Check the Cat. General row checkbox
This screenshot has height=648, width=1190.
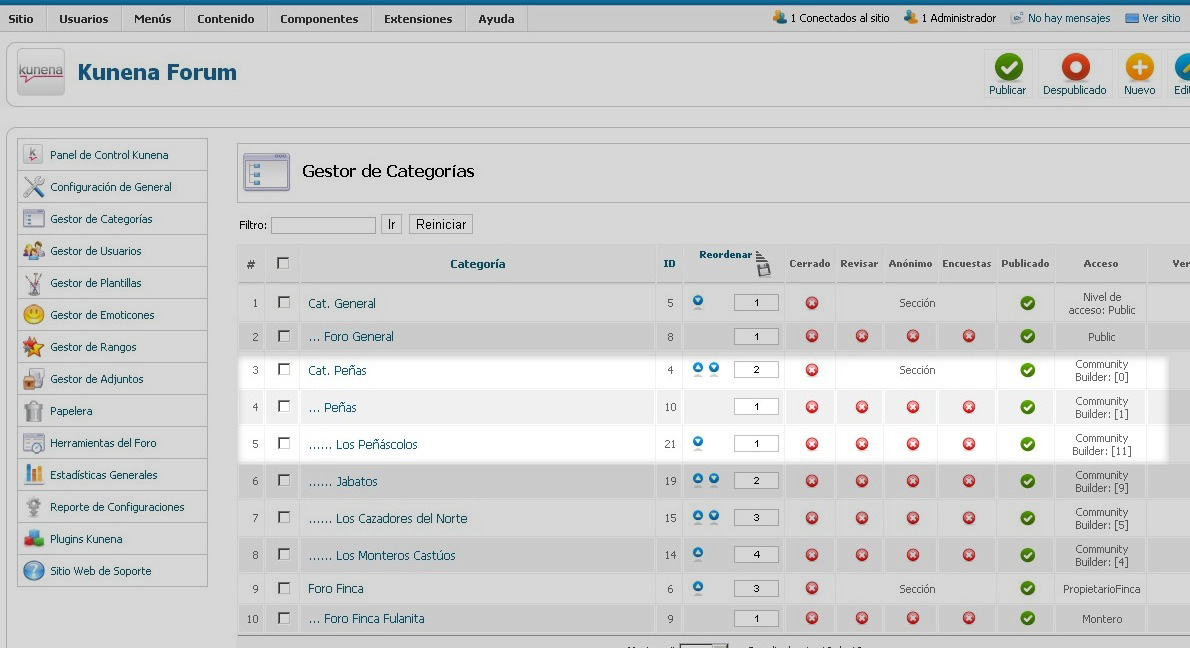[x=284, y=302]
